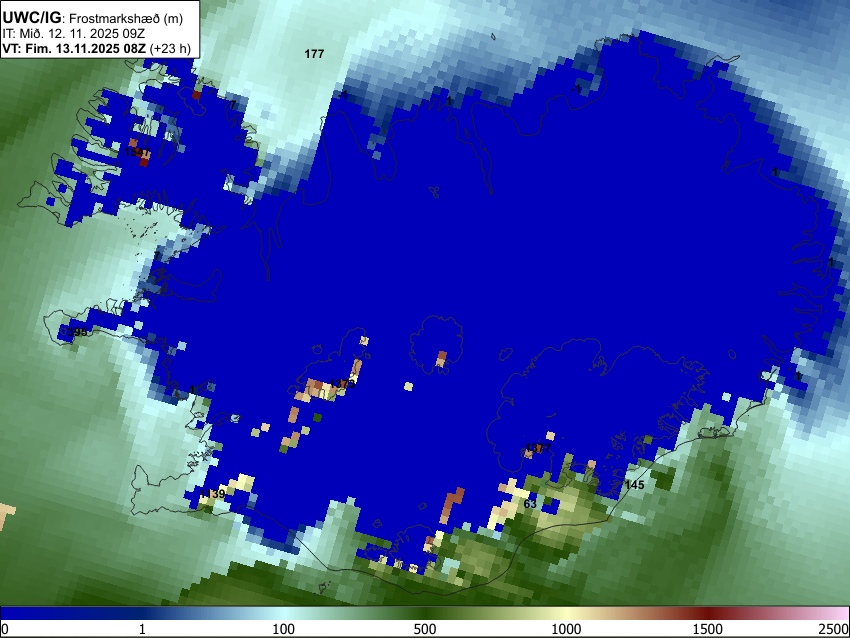Click the 1139 value label in the southwest

[x=212, y=494]
